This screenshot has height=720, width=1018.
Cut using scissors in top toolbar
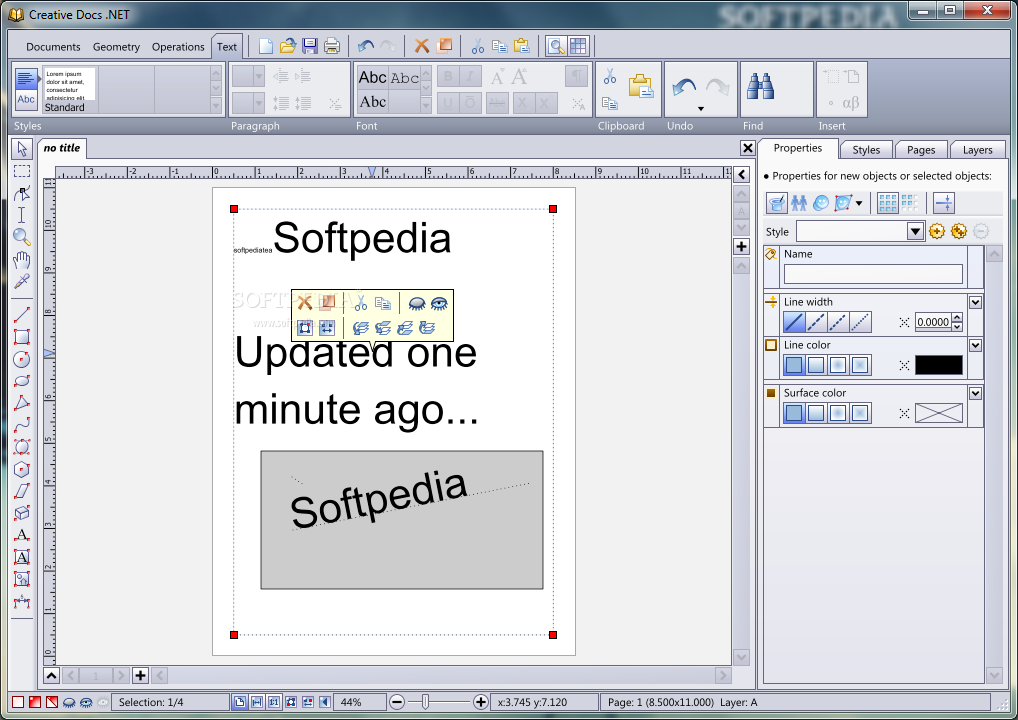coord(478,46)
